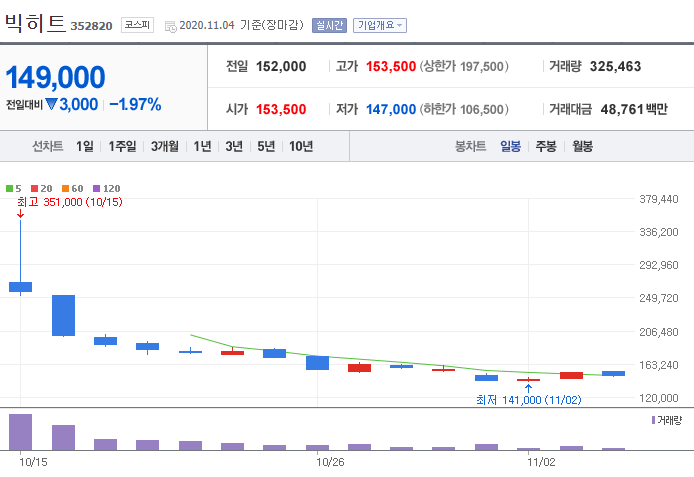Screen dimensions: 694x477
Task: Click the -1.97% change value
Action: click(135, 104)
